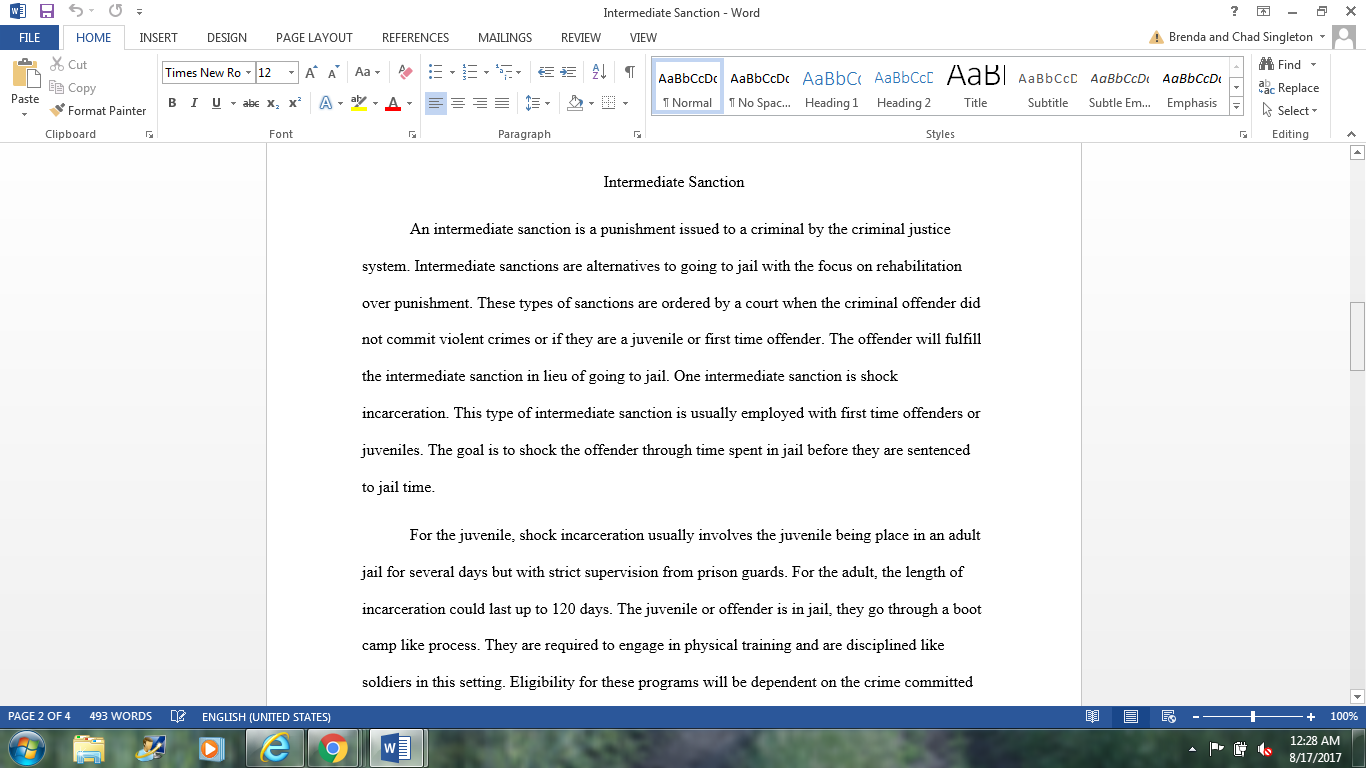Toggle strikethrough text formatting
The width and height of the screenshot is (1366, 768).
click(251, 103)
